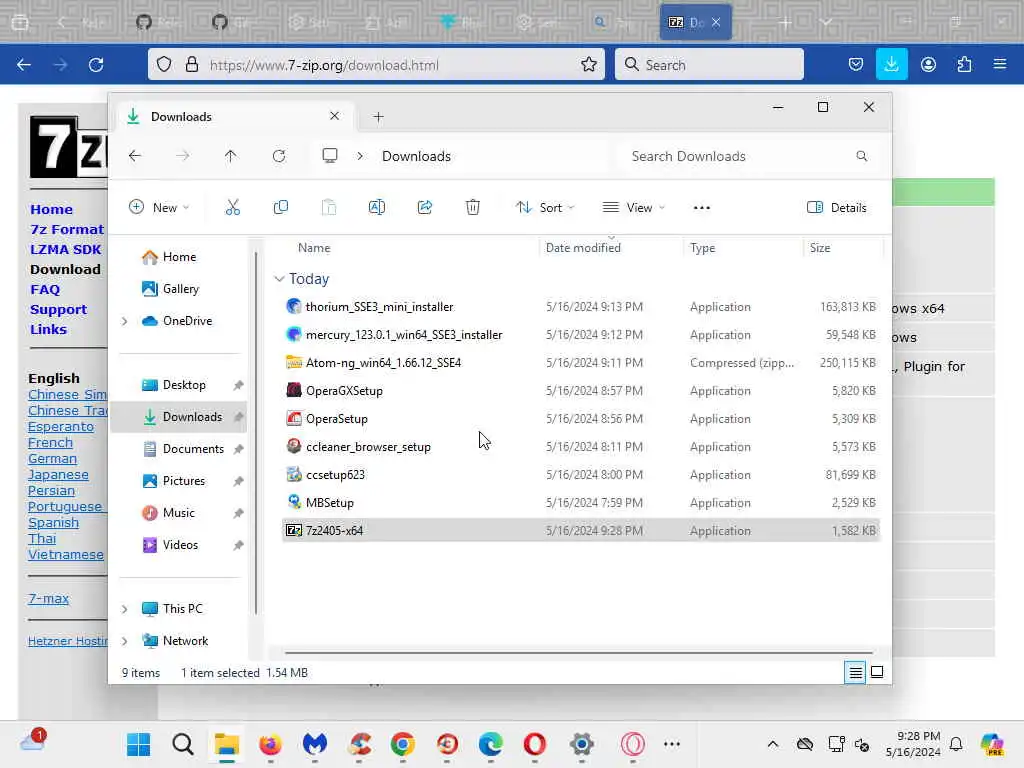Viewport: 1024px width, 768px height.
Task: Expand This PC tree node
Action: tap(124, 609)
